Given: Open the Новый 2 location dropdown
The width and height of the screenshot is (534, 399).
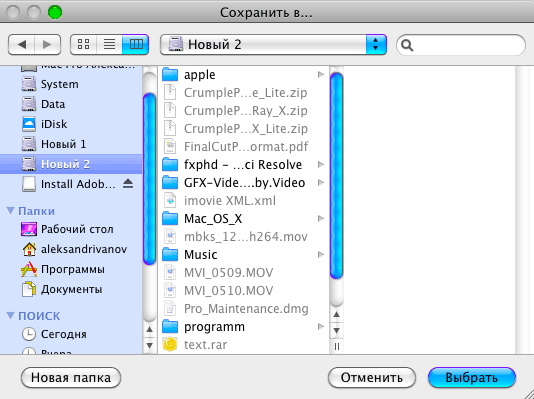Looking at the screenshot, I should [x=273, y=44].
